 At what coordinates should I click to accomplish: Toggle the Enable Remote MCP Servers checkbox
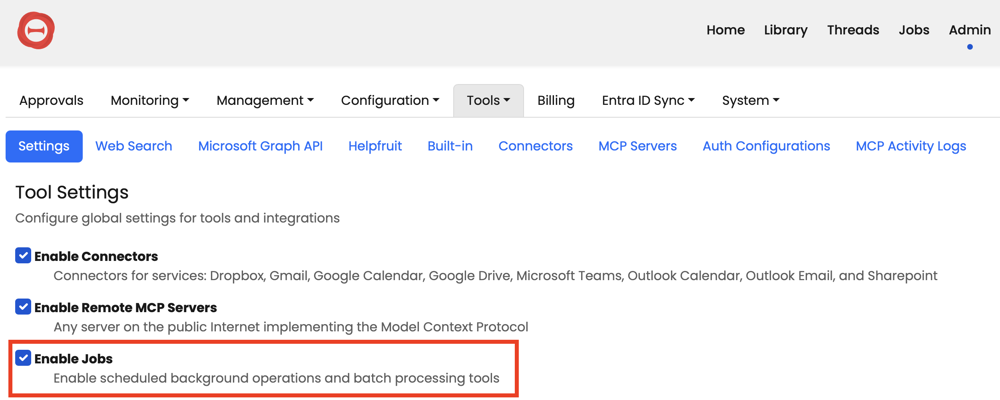(x=23, y=307)
